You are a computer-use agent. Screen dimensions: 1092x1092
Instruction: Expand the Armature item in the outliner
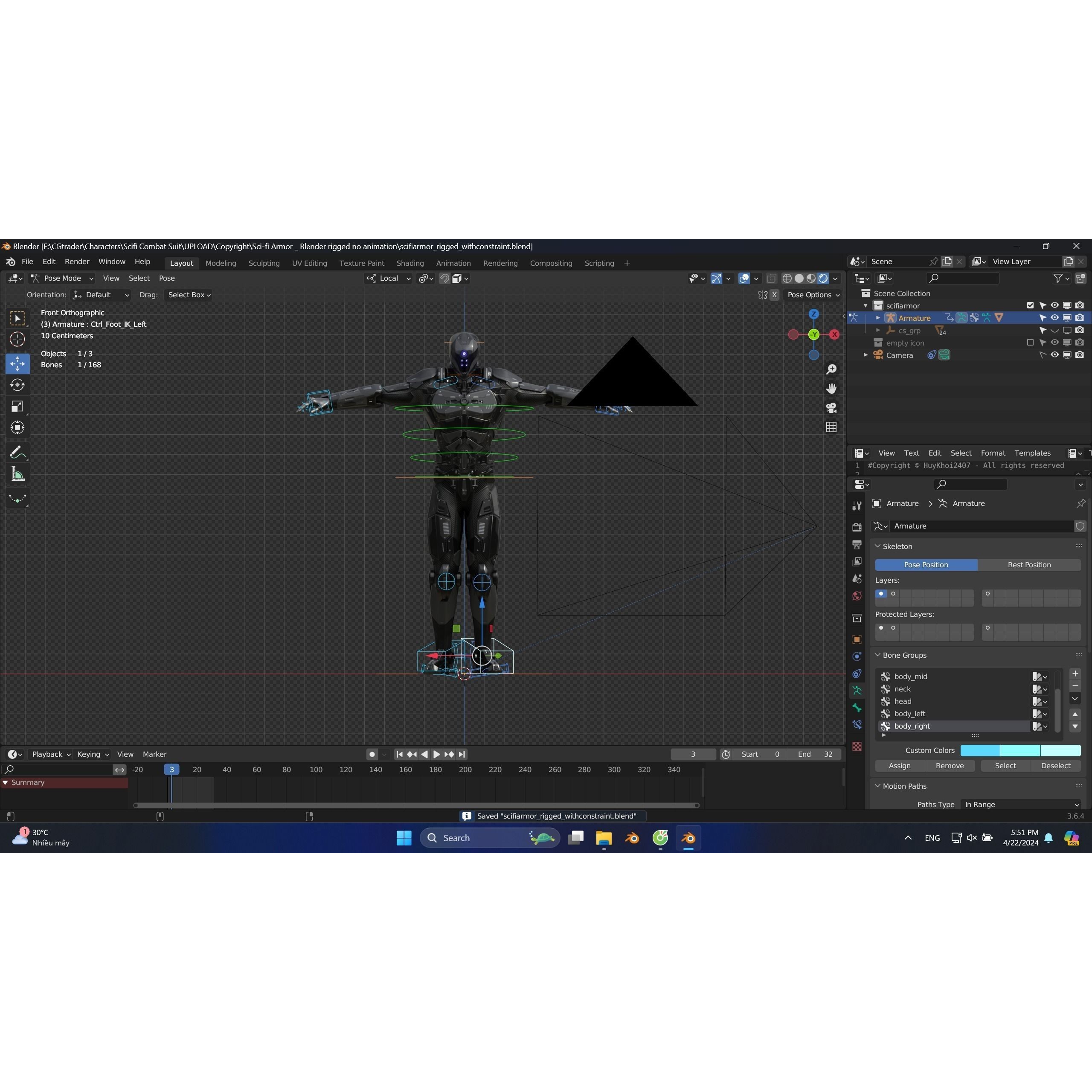pyautogui.click(x=878, y=318)
